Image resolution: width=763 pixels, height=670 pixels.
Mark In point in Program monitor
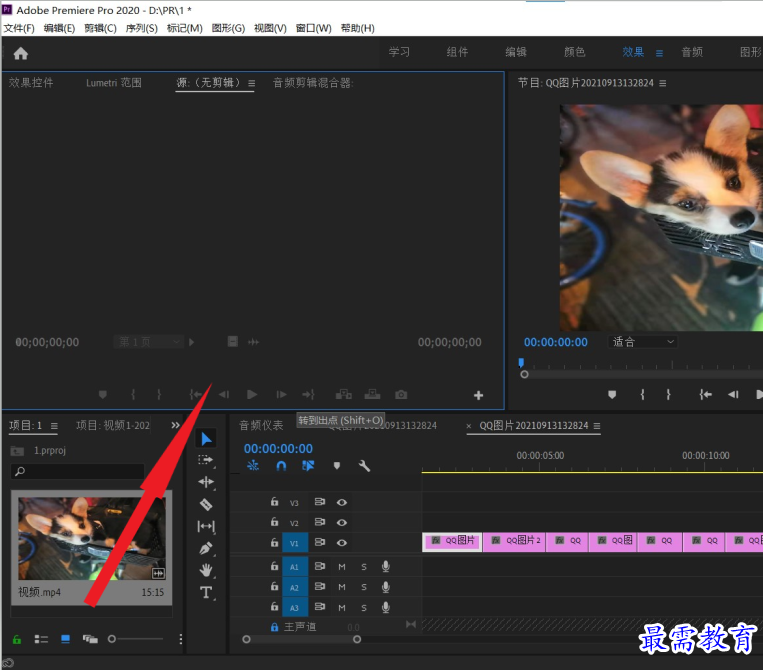642,395
